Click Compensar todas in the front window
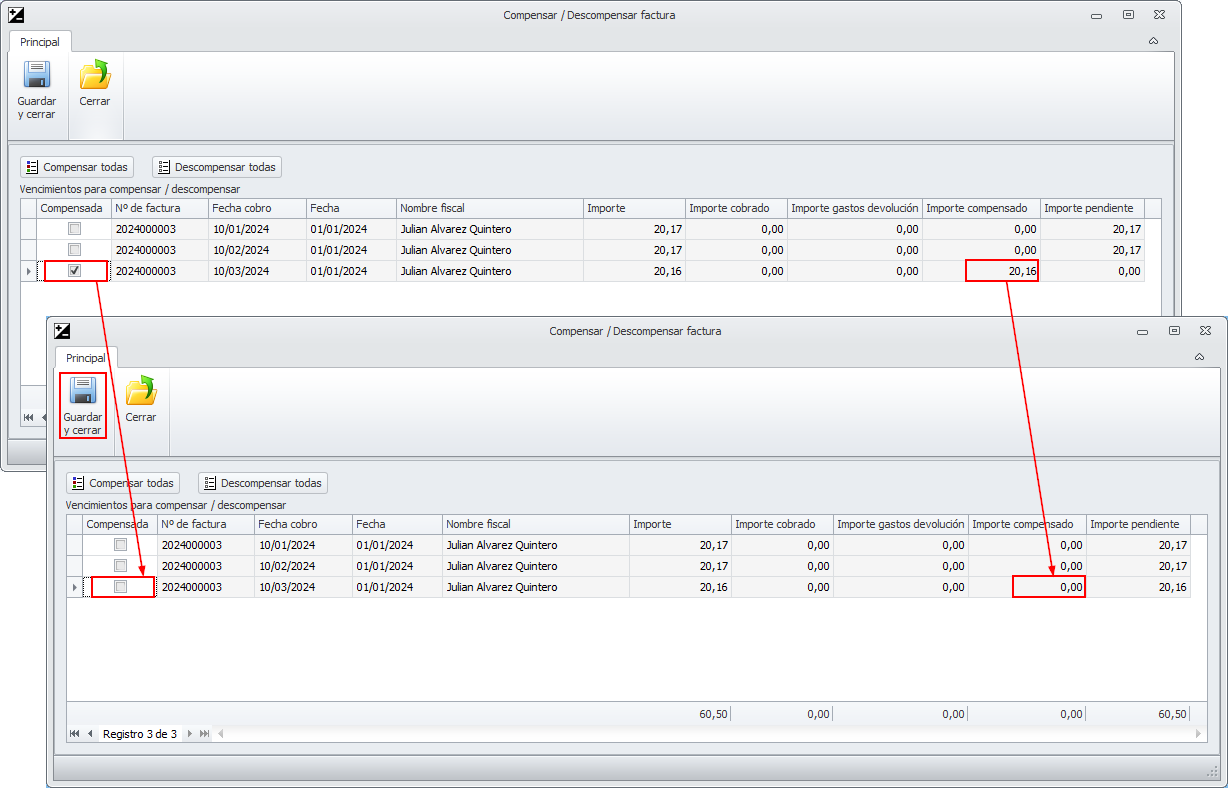Image resolution: width=1229 pixels, height=790 pixels. [x=123, y=483]
